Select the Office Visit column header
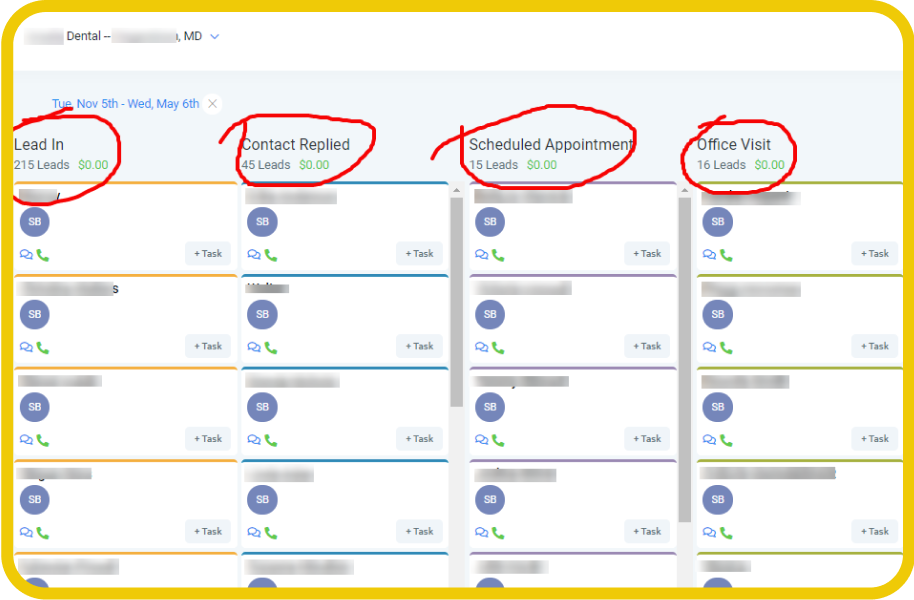This screenshot has width=914, height=600. (734, 145)
